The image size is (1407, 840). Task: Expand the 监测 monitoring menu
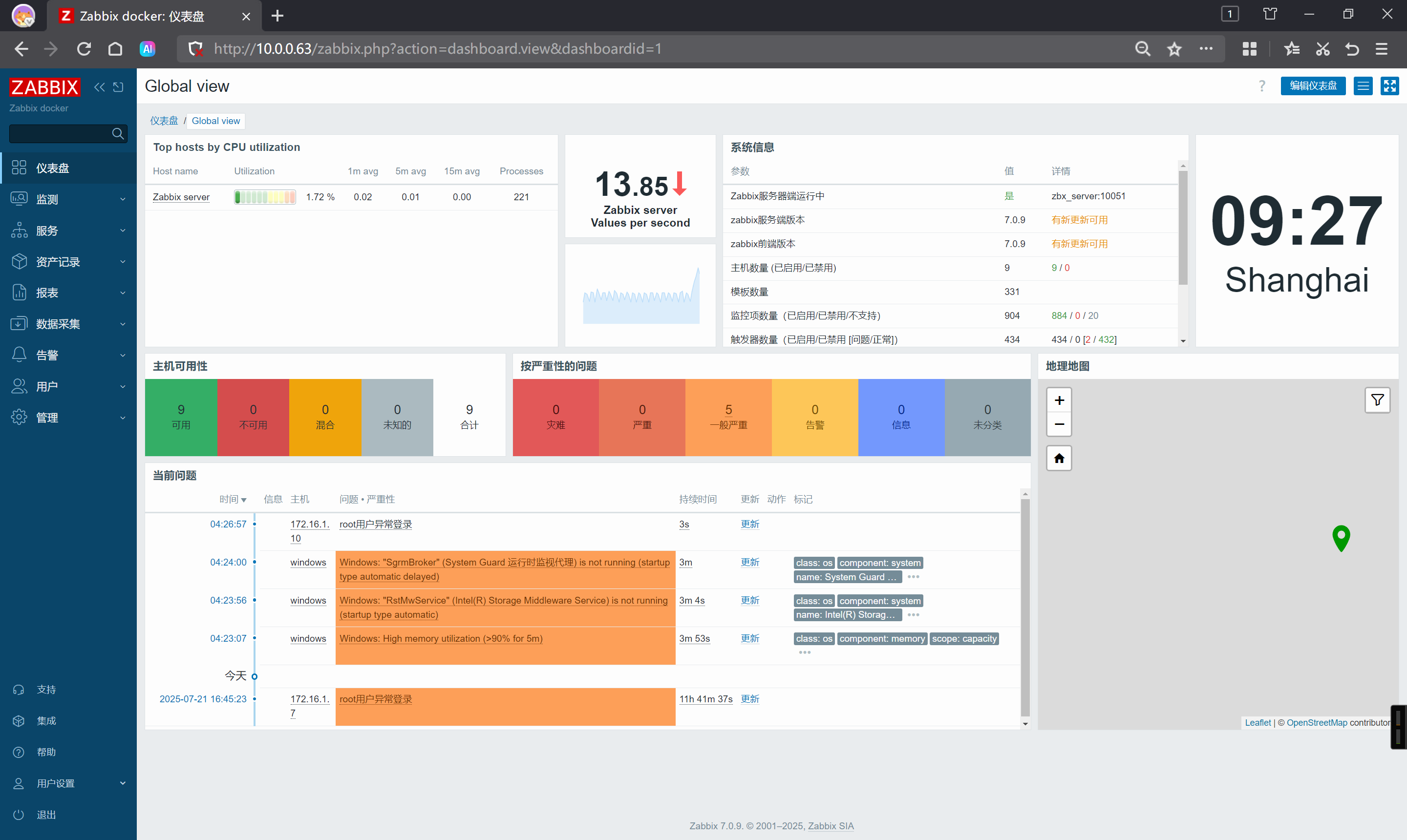[68, 199]
